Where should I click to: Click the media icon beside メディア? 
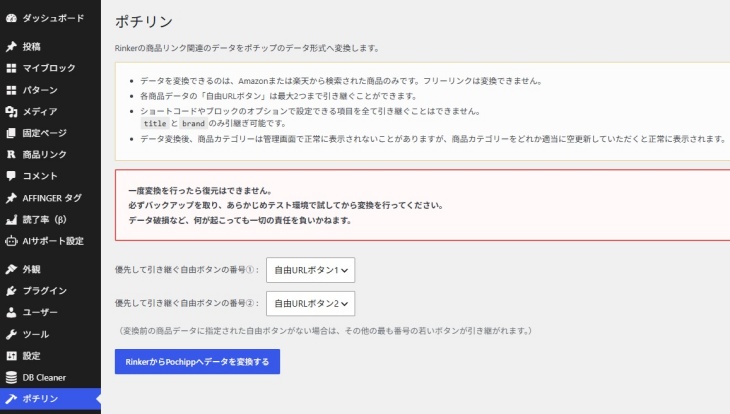[11, 111]
